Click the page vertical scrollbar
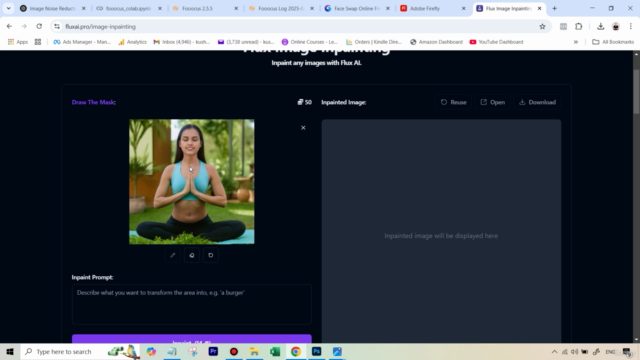The height and width of the screenshot is (360, 640). pyautogui.click(x=636, y=92)
